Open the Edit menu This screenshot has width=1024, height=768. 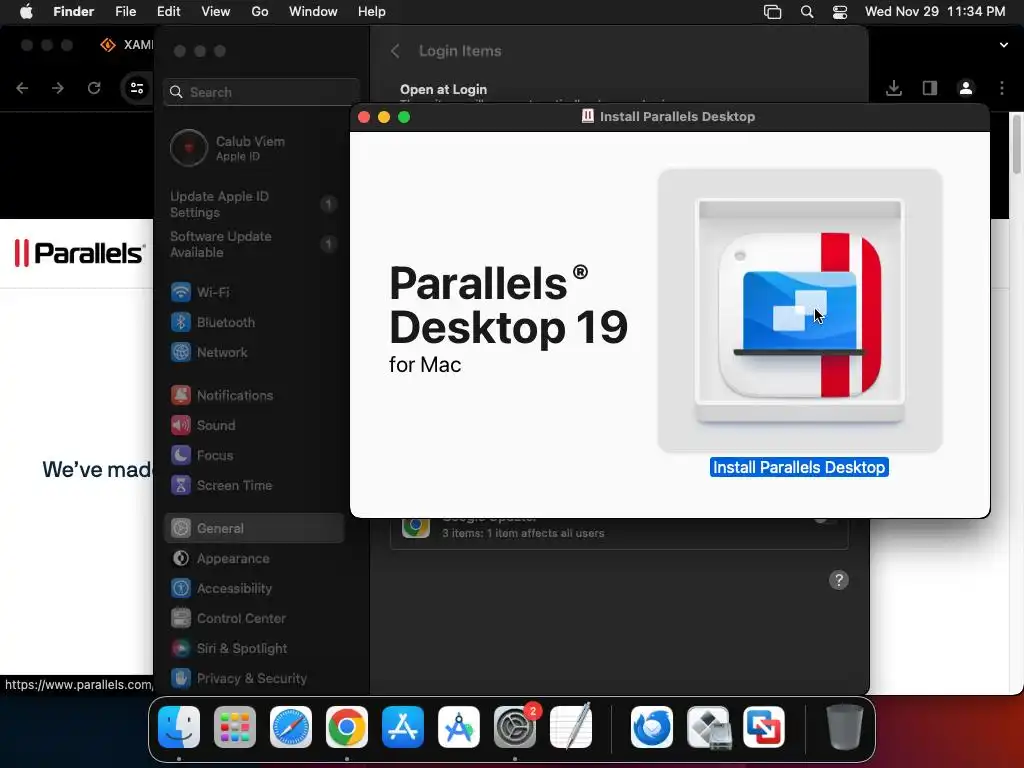pyautogui.click(x=168, y=12)
